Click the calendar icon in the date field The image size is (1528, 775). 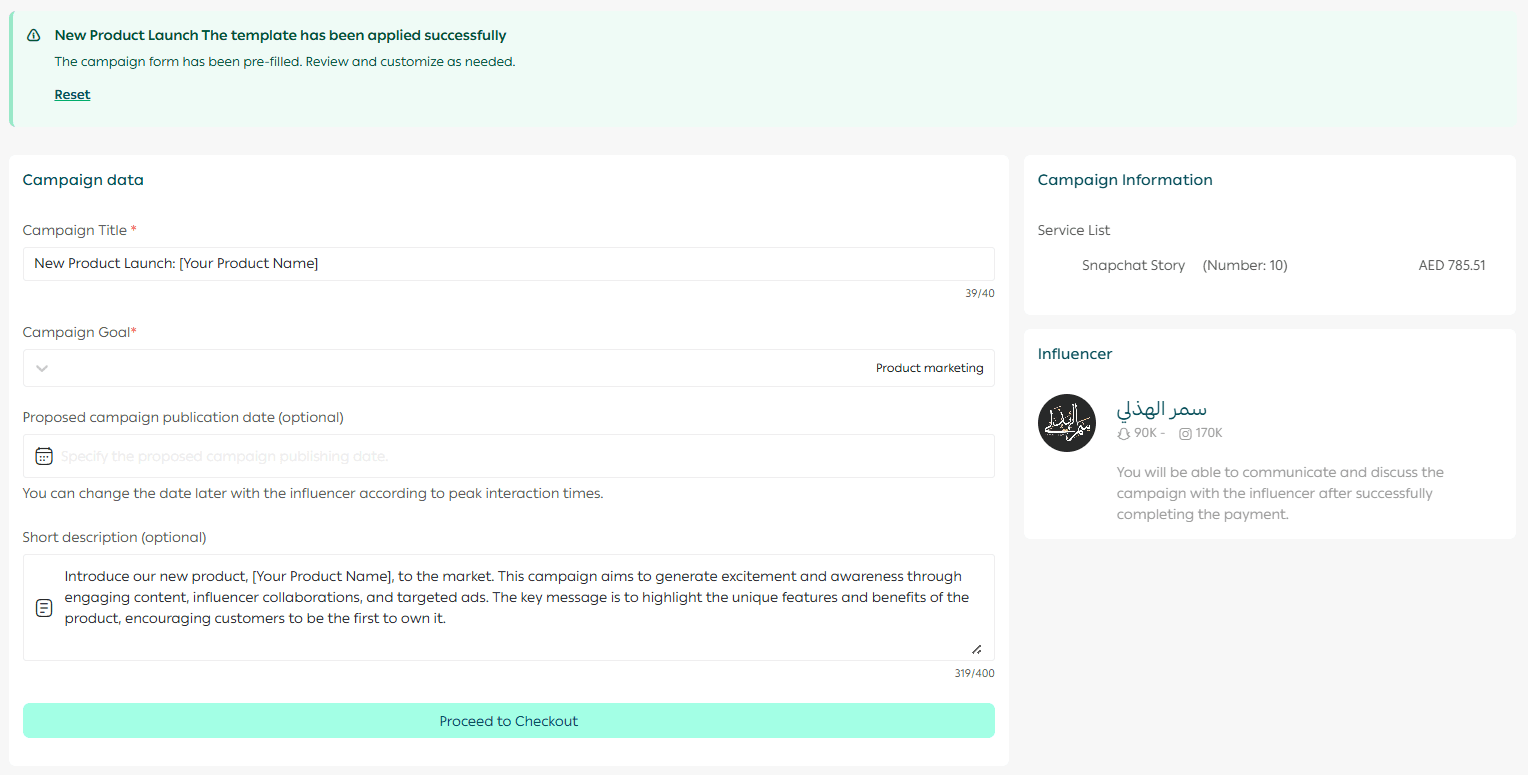click(44, 456)
